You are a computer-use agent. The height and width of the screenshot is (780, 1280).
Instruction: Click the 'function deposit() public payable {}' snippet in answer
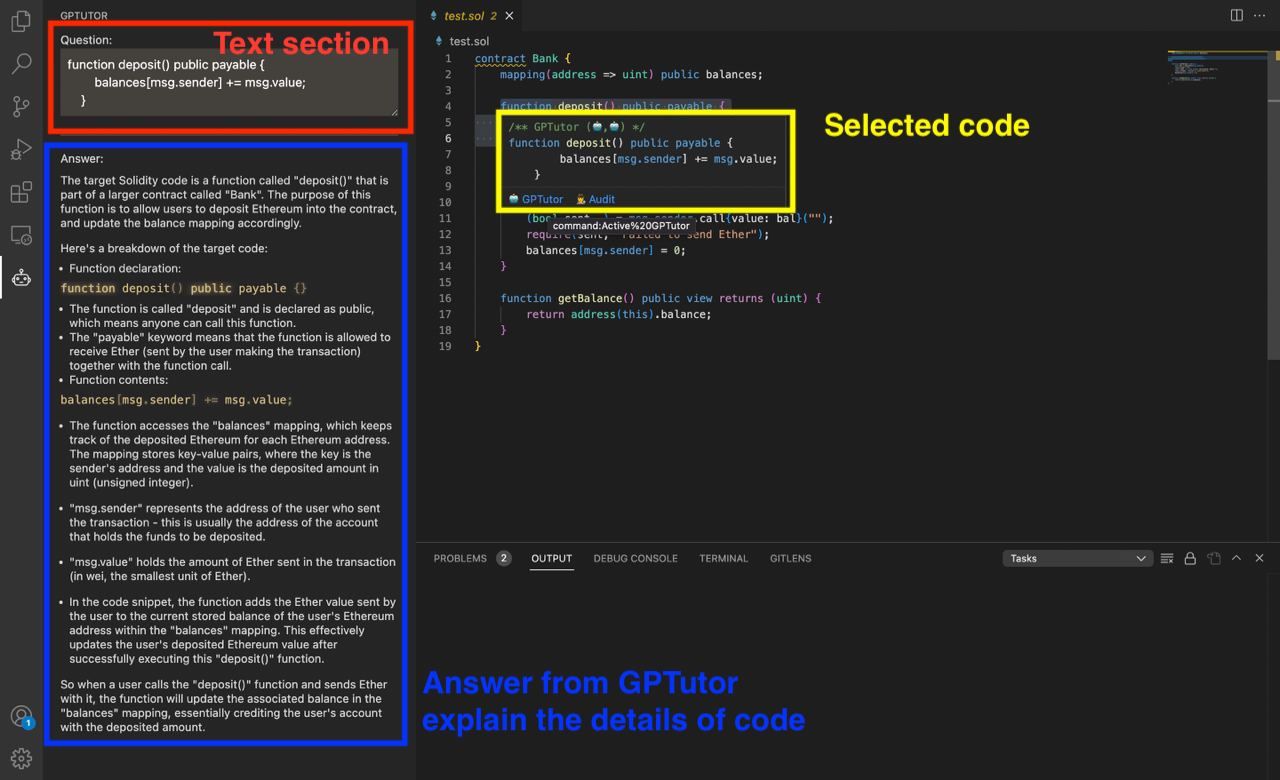(x=184, y=288)
